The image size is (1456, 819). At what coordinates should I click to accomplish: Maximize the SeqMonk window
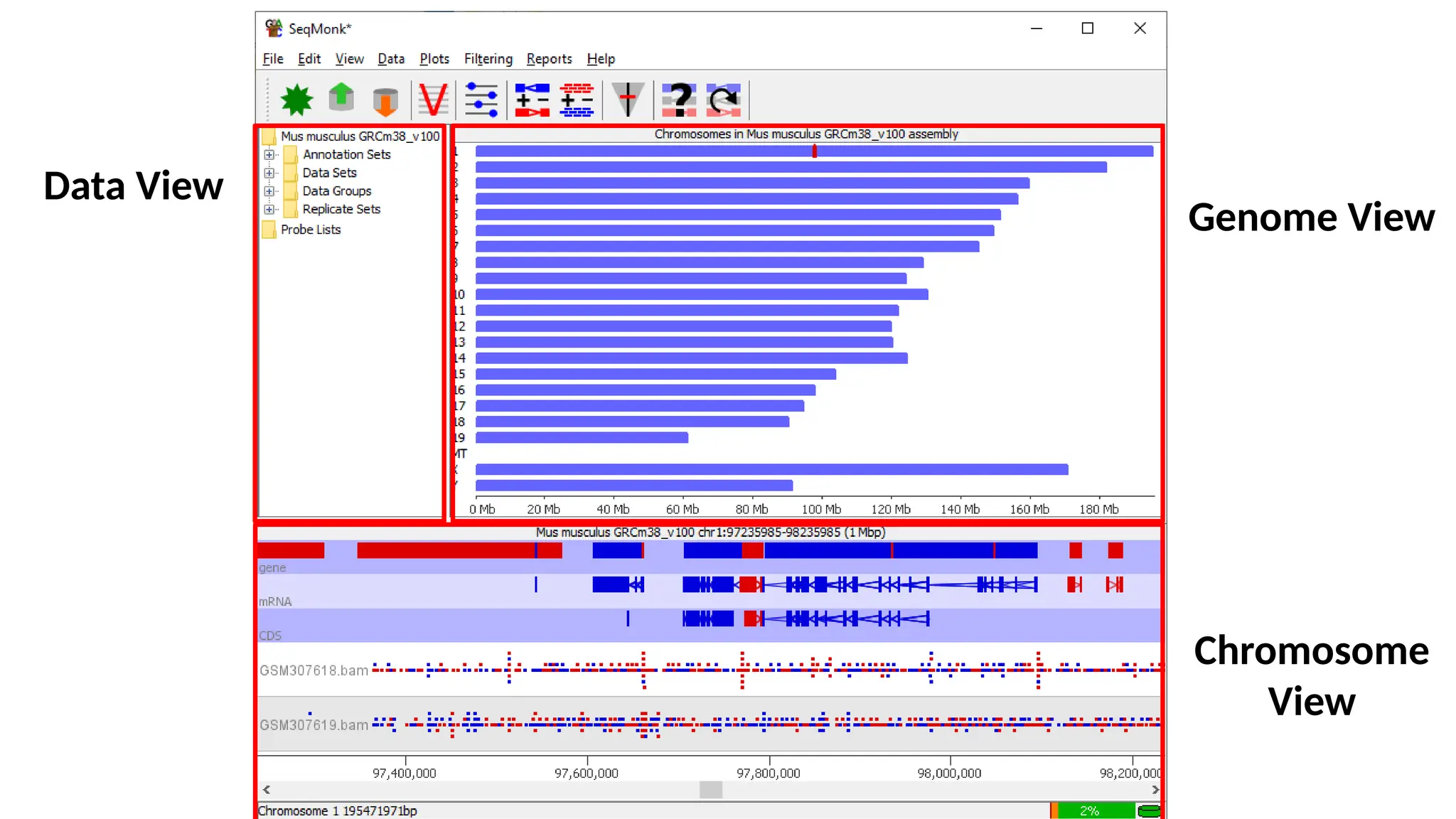point(1088,28)
